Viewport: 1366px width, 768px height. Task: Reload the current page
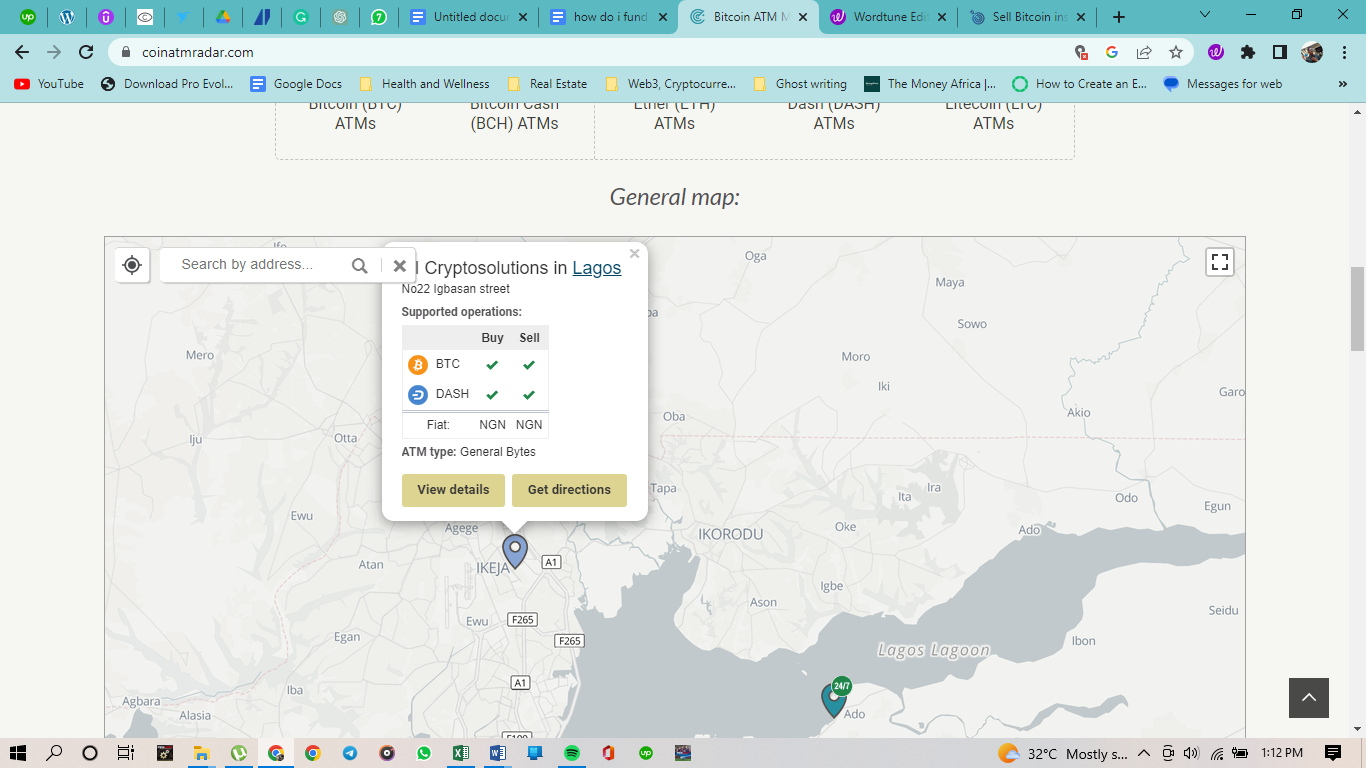[87, 52]
